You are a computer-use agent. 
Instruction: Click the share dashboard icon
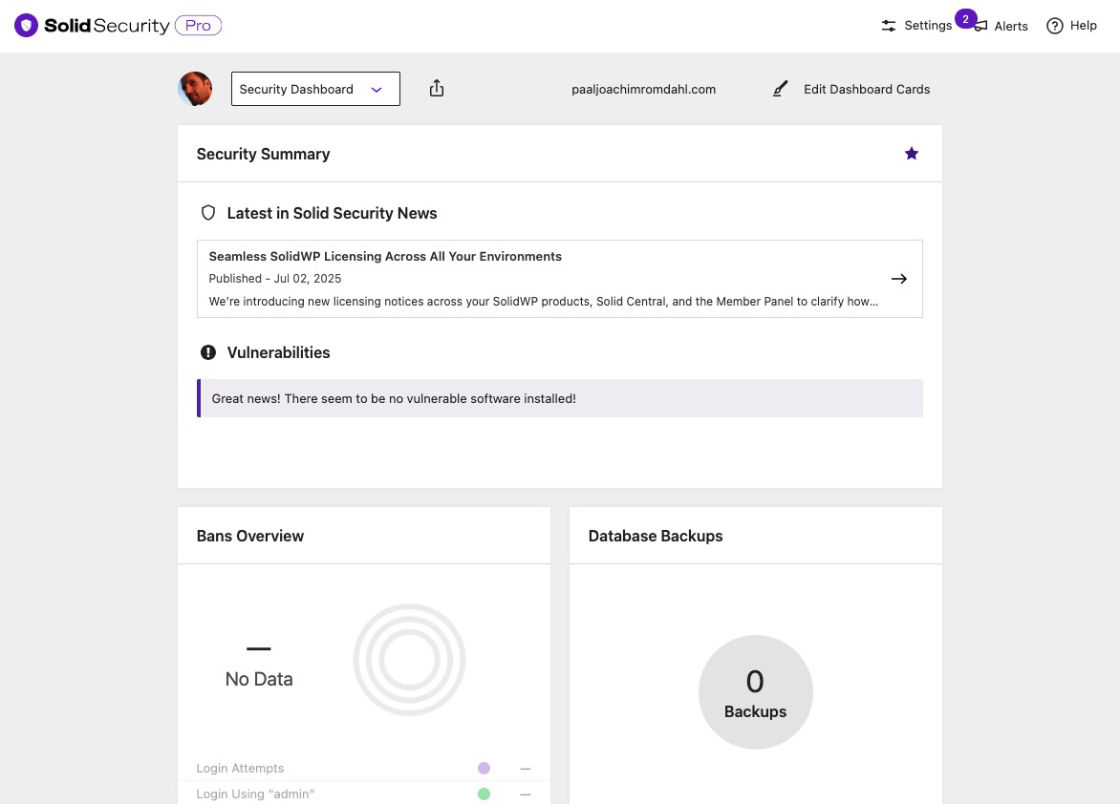point(436,89)
